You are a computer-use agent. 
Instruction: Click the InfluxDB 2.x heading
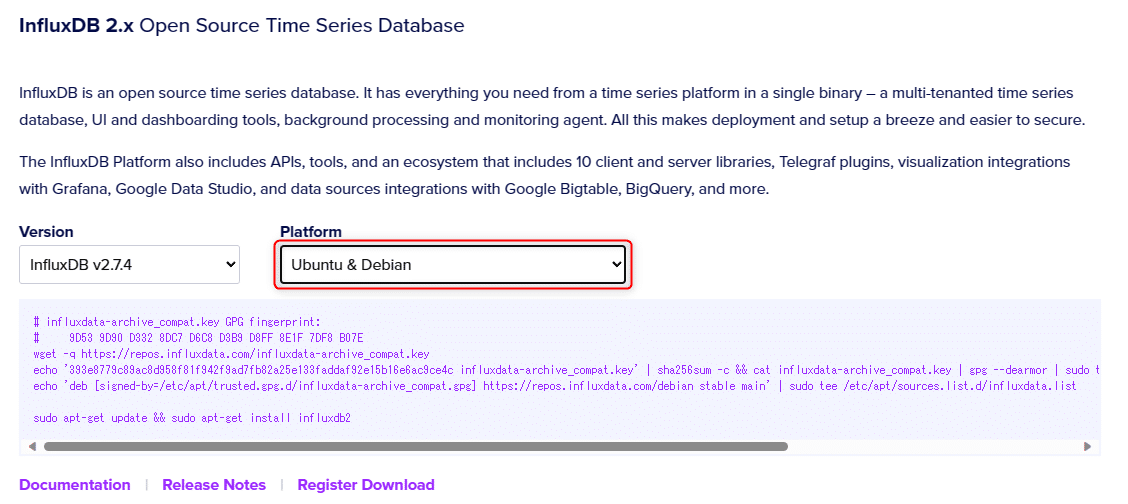242,26
